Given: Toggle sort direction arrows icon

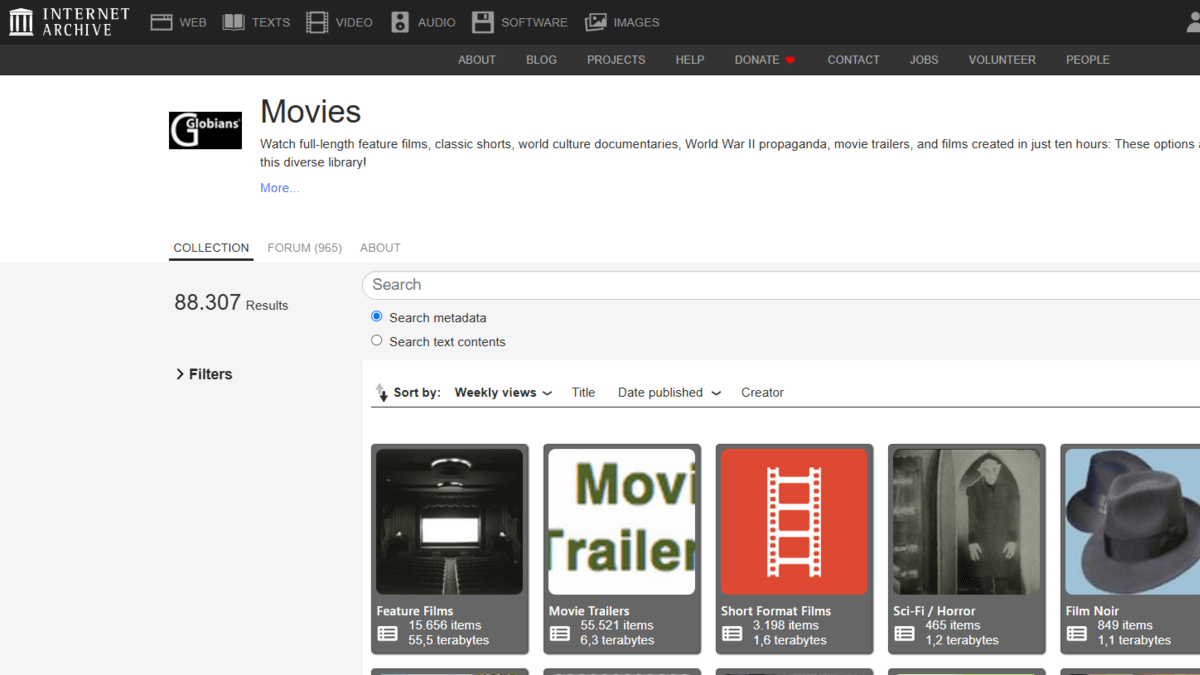Looking at the screenshot, I should [x=381, y=392].
